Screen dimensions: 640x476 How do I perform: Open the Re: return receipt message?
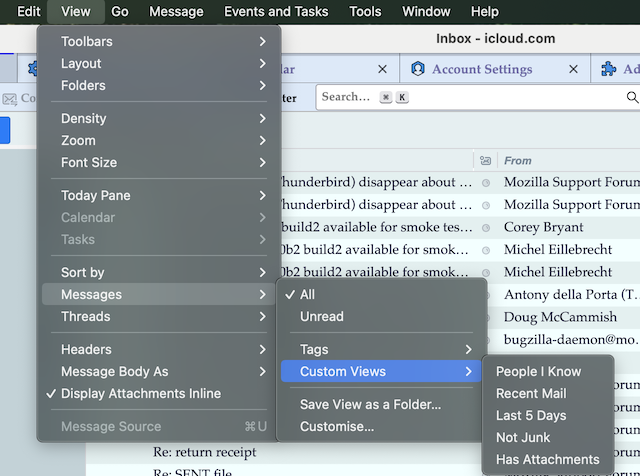click(204, 452)
